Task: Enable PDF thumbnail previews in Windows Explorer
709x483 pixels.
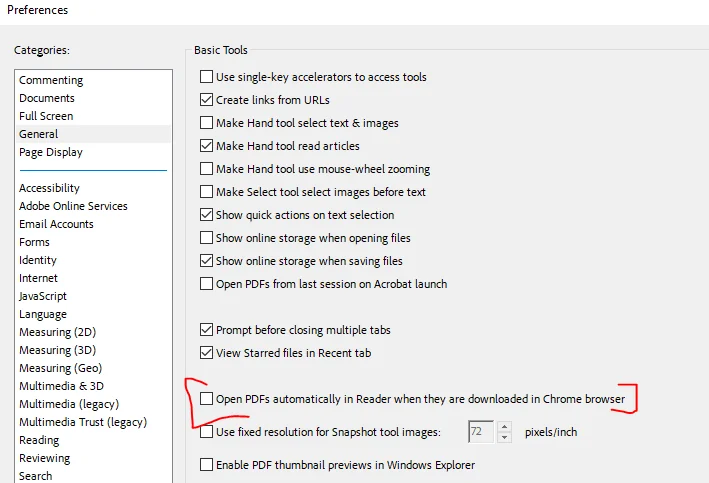Action: point(207,465)
